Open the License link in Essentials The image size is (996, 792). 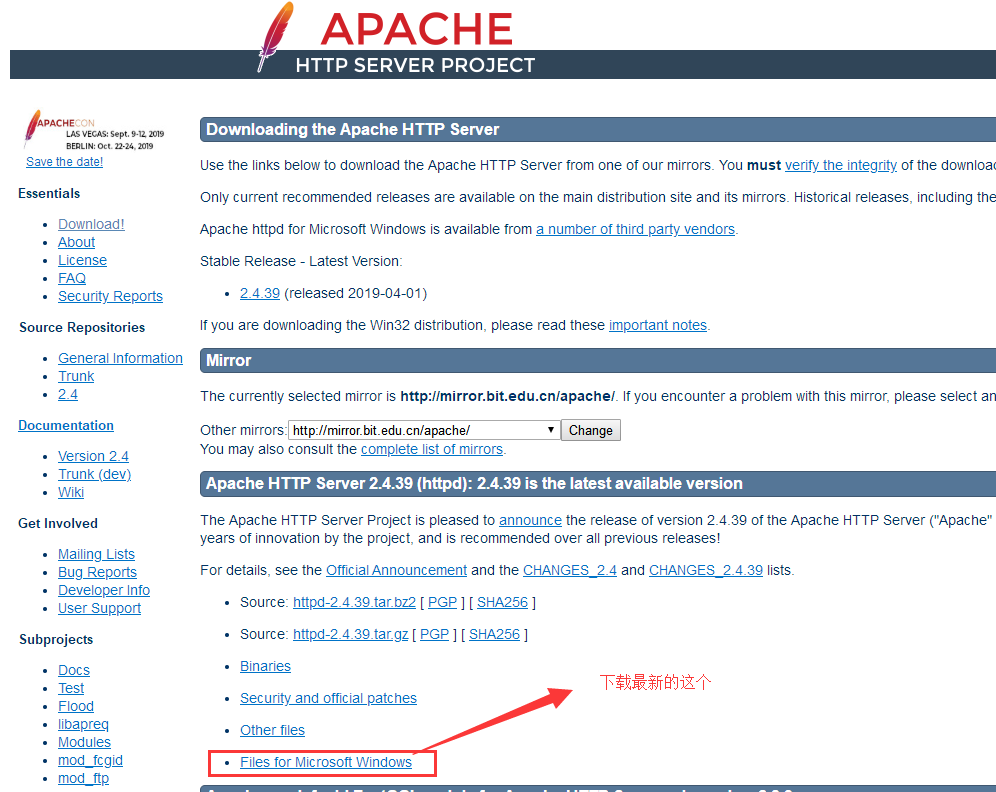click(x=82, y=260)
